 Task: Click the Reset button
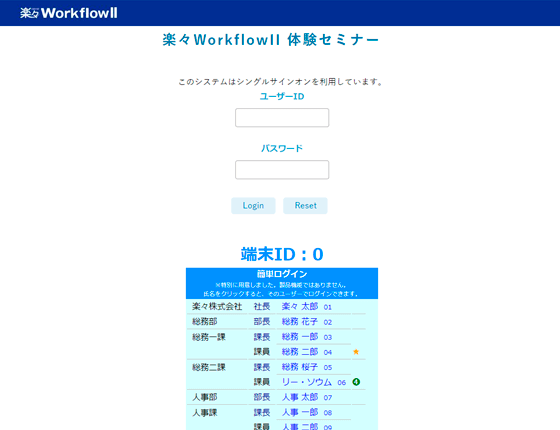(305, 206)
